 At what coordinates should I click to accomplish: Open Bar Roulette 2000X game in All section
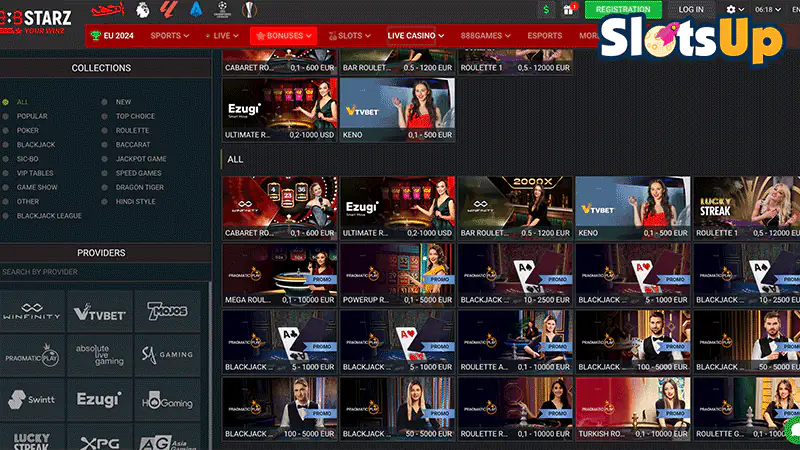coord(515,208)
